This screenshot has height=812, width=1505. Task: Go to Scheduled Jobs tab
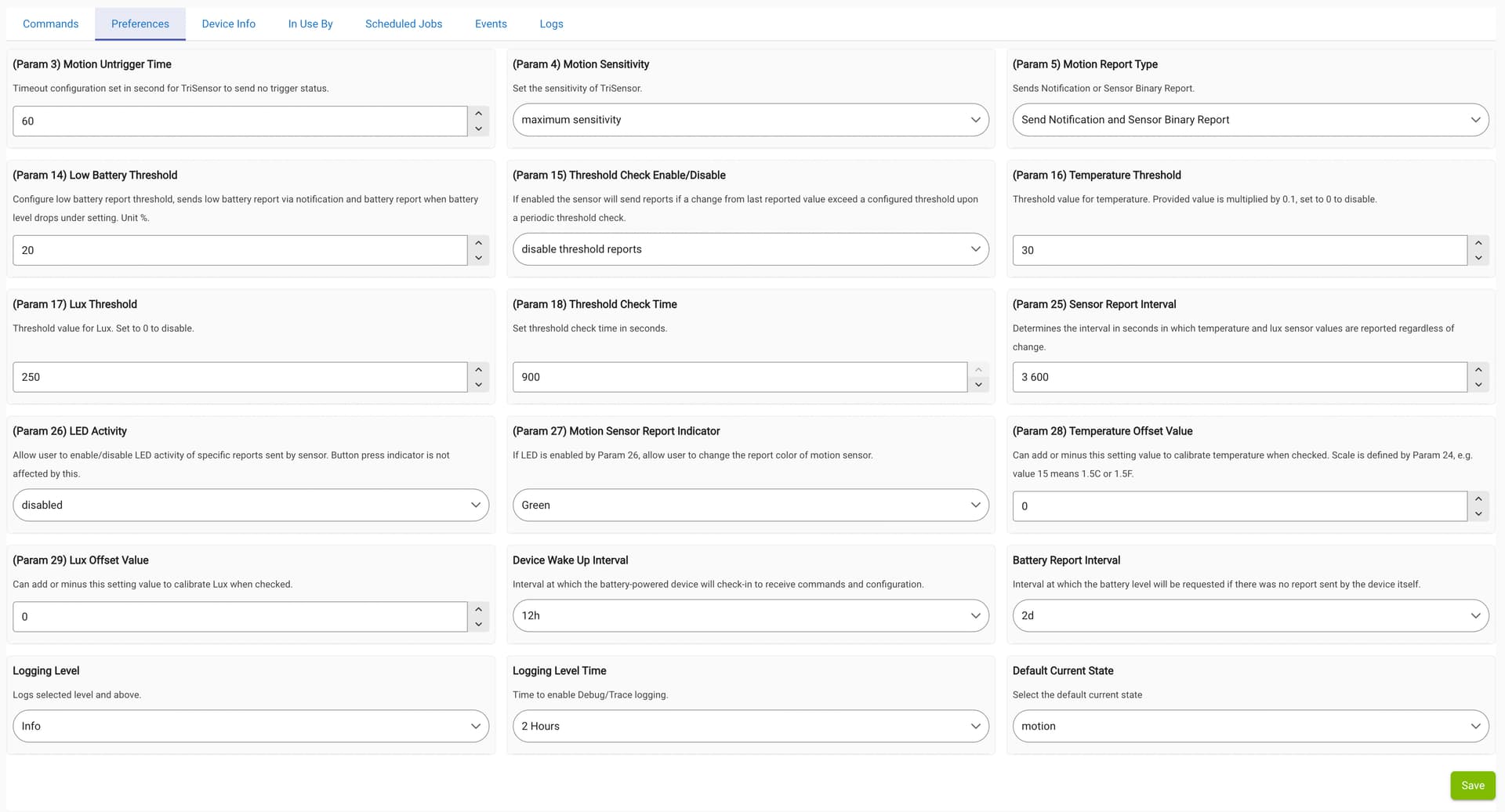coord(404,24)
